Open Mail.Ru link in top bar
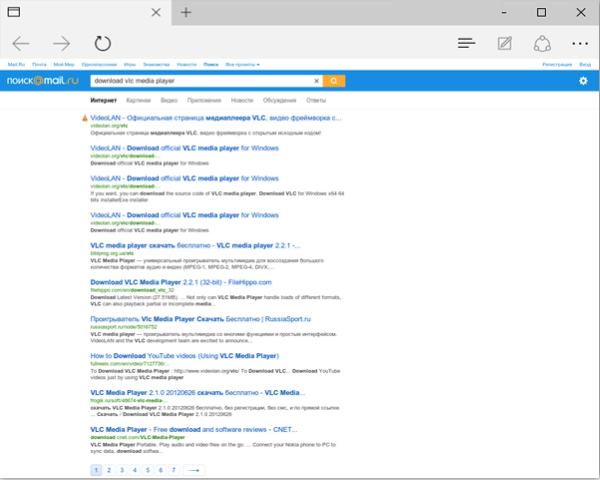The image size is (600, 480). click(16, 65)
